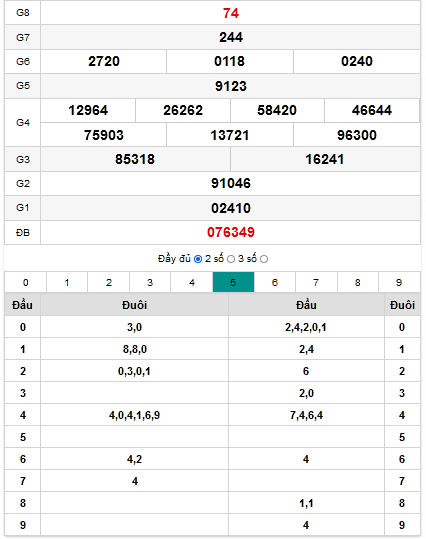This screenshot has width=426, height=539.
Task: Switch to digit filter tab 3
Action: tap(150, 282)
